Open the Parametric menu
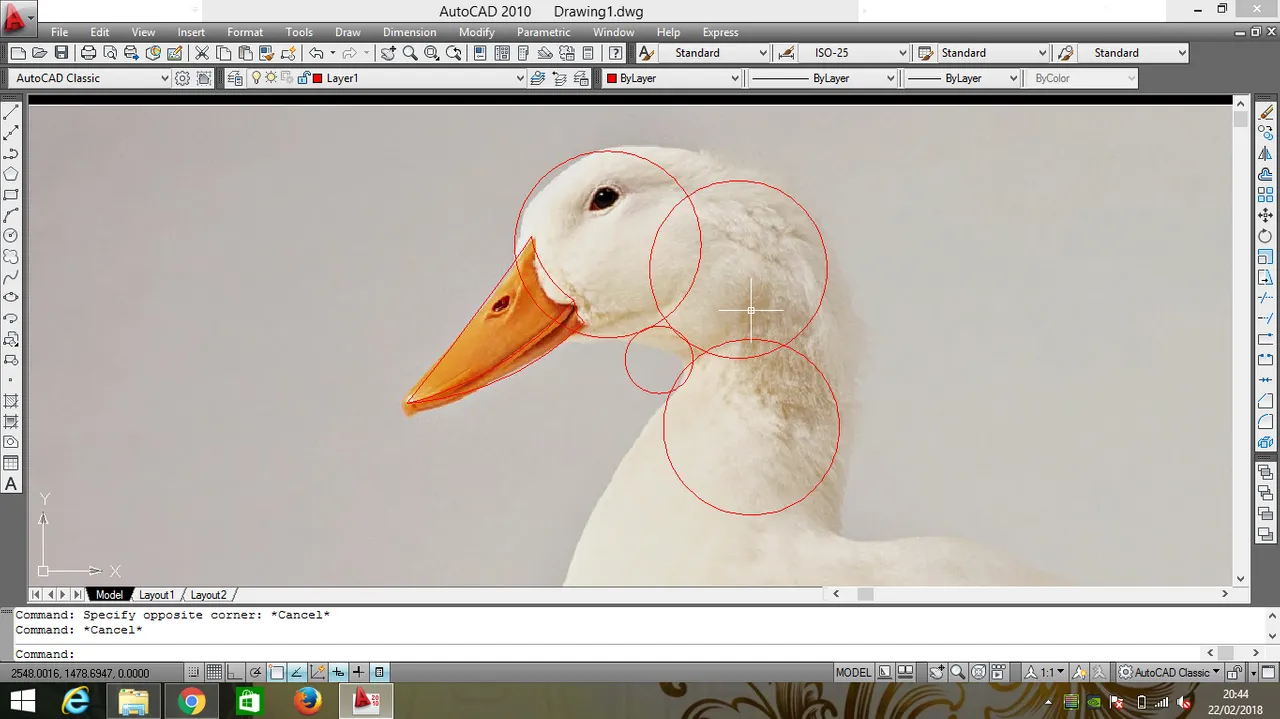 [x=543, y=32]
